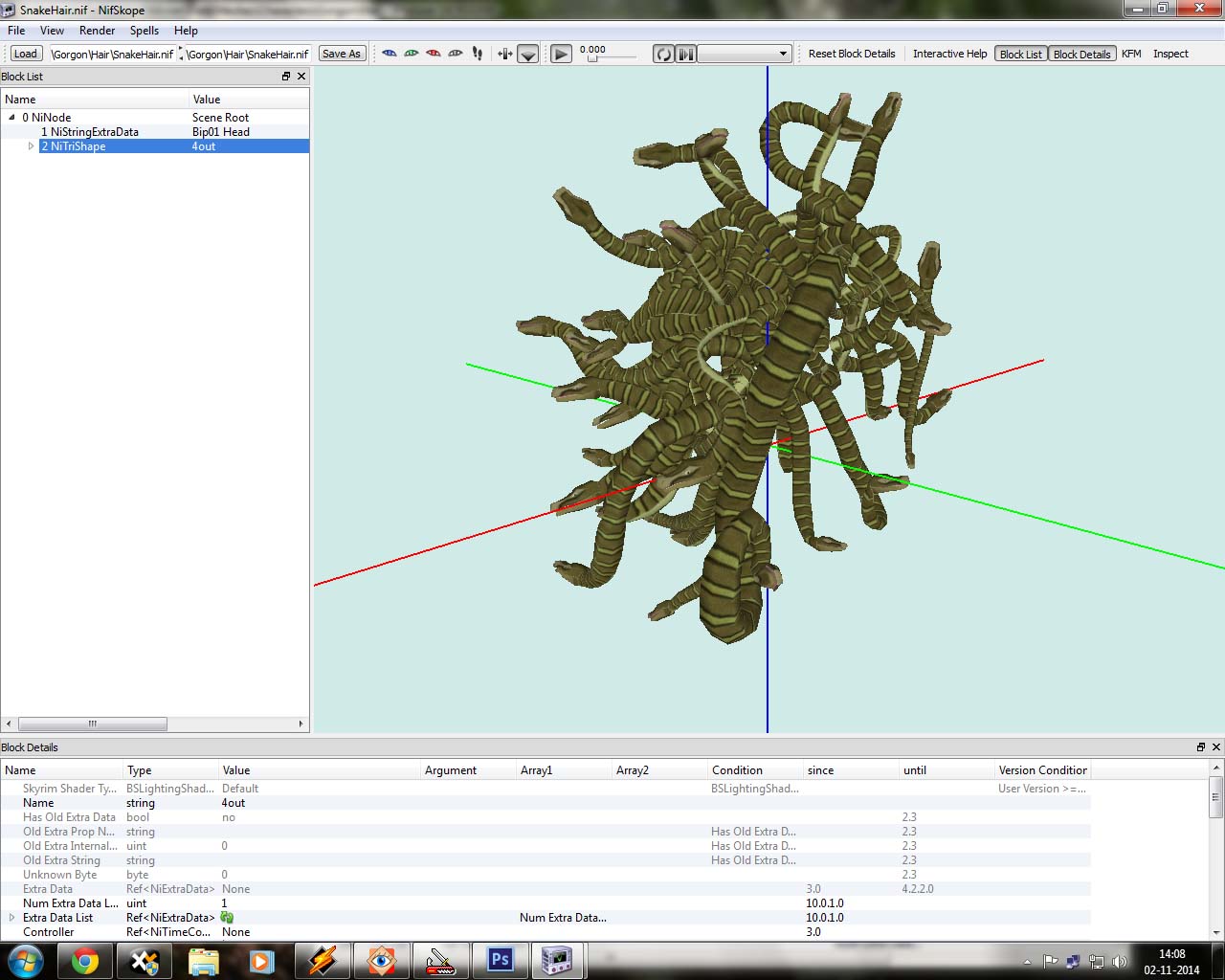Expand the Extra Data List row
The height and width of the screenshot is (980, 1225).
(x=12, y=918)
